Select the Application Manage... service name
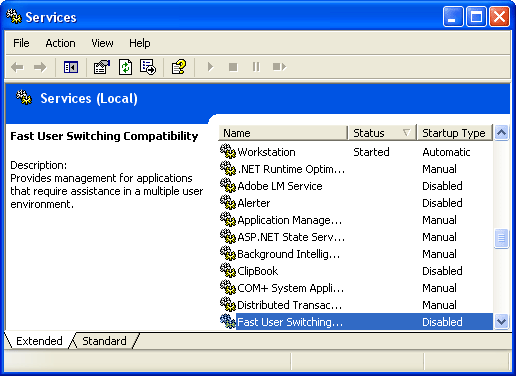Viewport: 516px width, 376px height. 290,220
